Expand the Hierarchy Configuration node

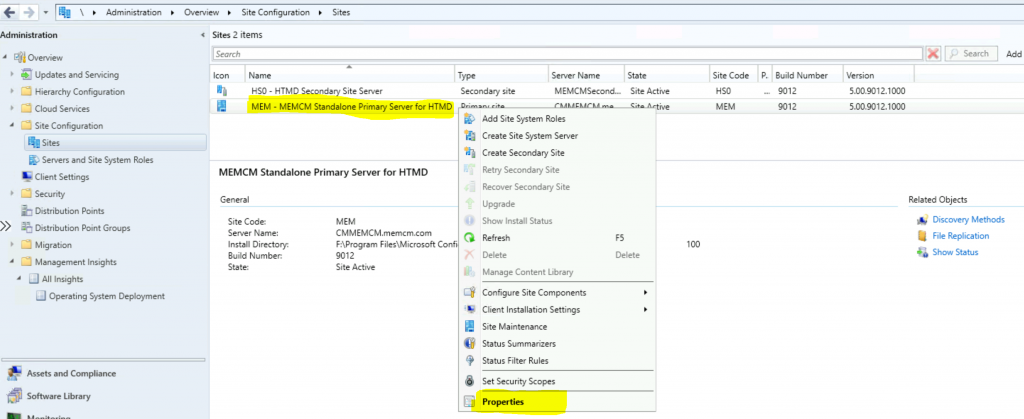tap(12, 92)
